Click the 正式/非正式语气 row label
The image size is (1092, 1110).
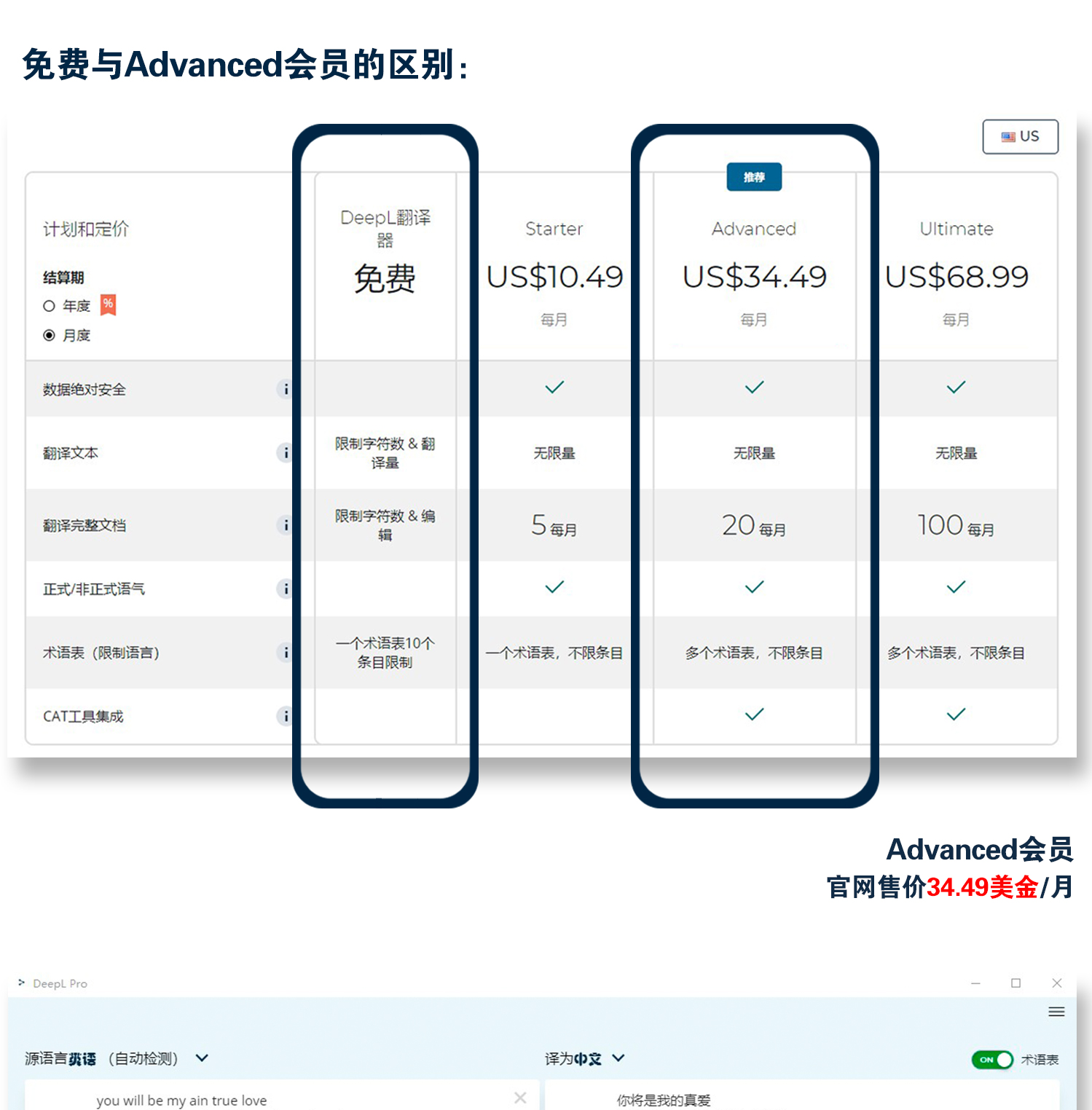94,589
